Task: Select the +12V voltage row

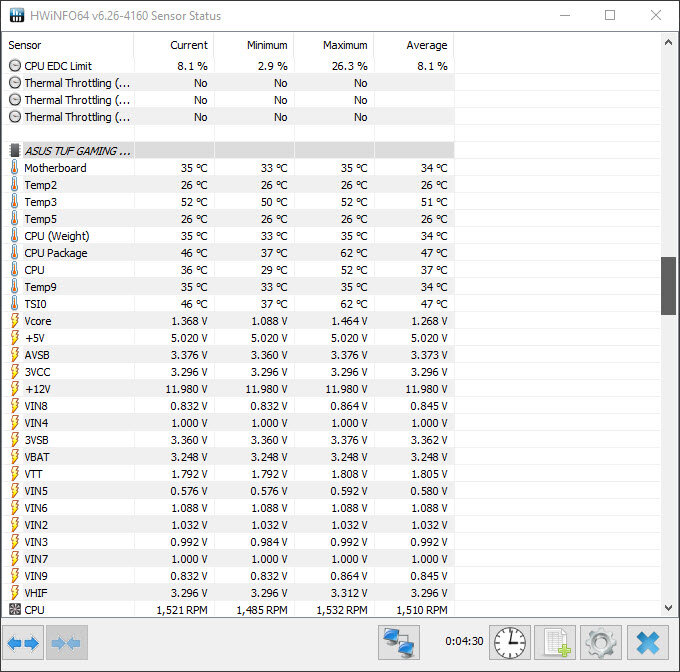Action: tap(38, 389)
